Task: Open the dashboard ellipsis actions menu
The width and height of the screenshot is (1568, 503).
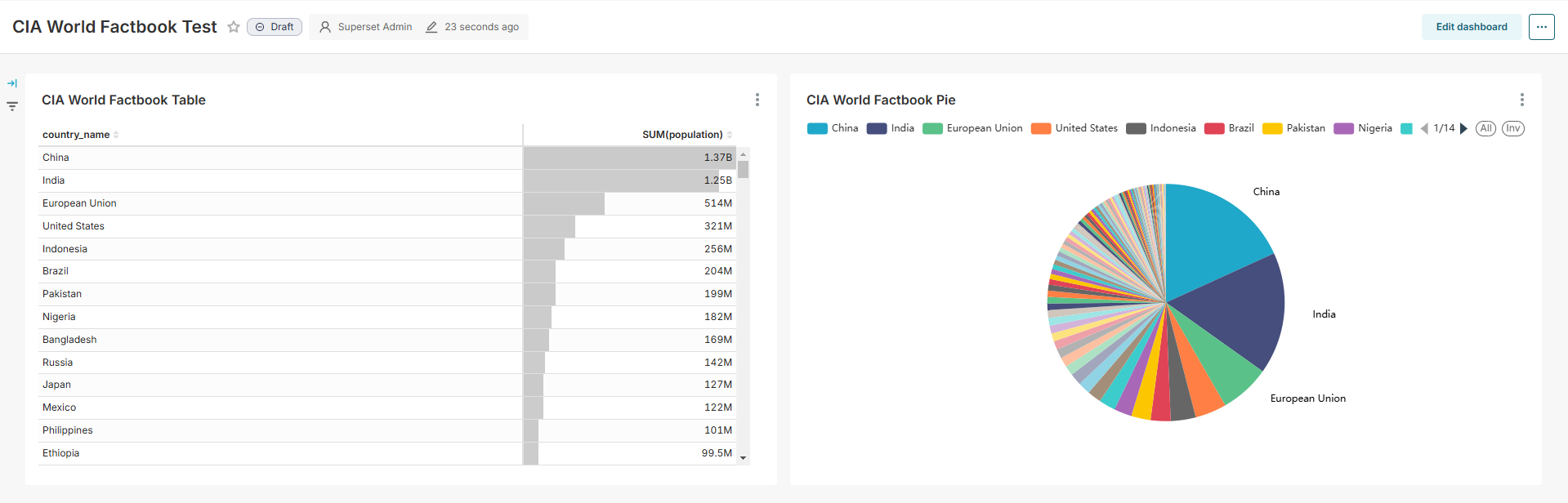Action: pos(1541,27)
